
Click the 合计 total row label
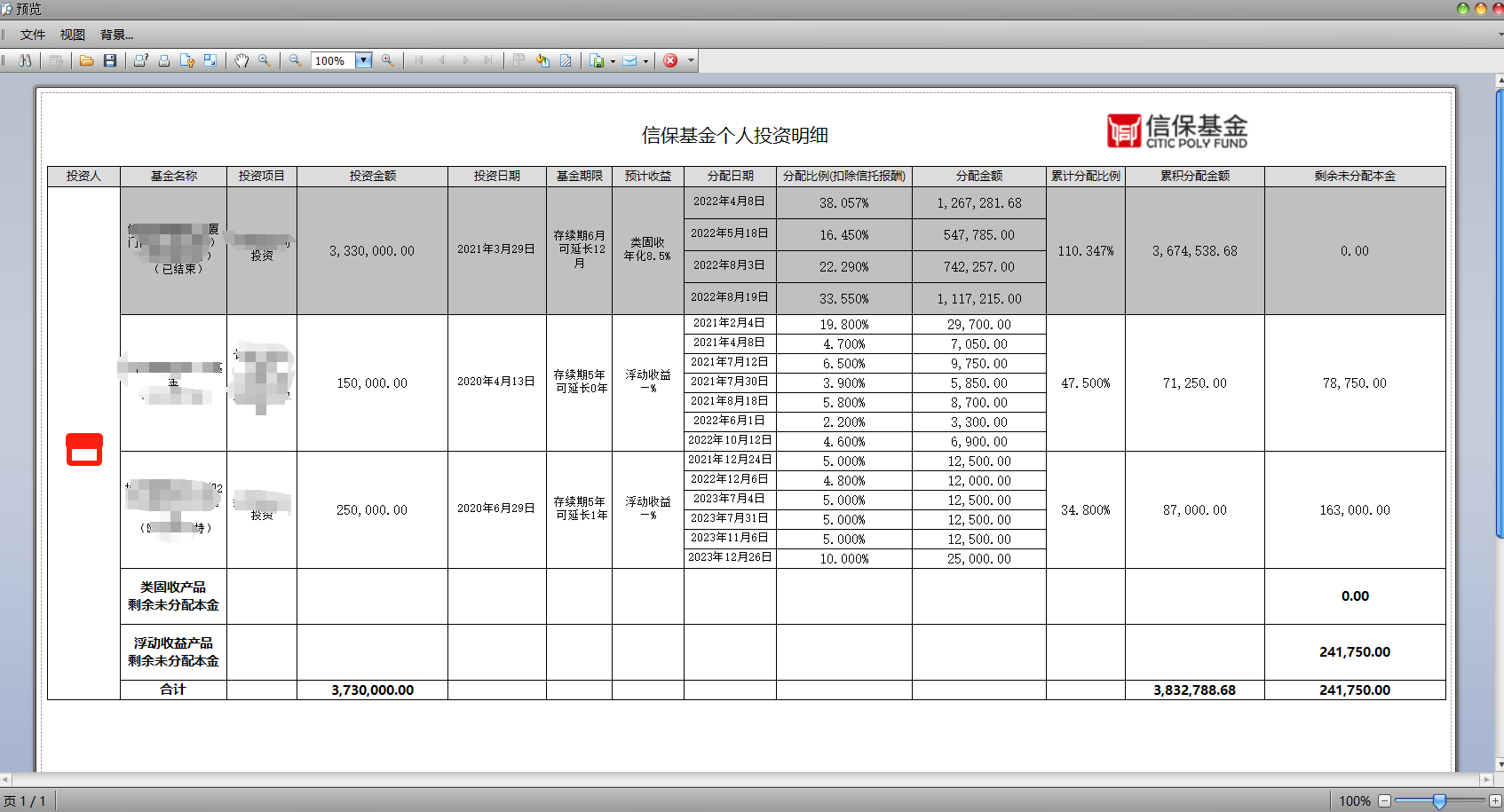(173, 690)
